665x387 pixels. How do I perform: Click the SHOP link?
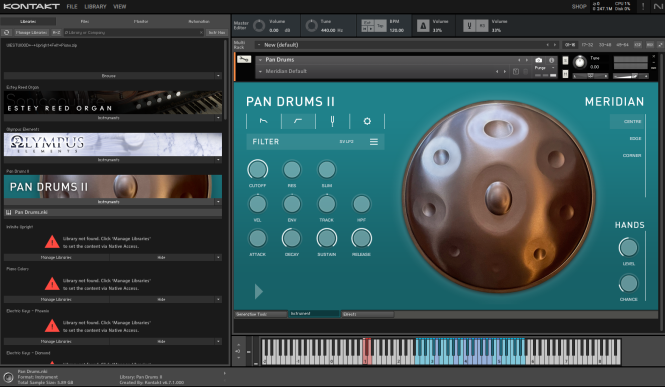coord(579,6)
